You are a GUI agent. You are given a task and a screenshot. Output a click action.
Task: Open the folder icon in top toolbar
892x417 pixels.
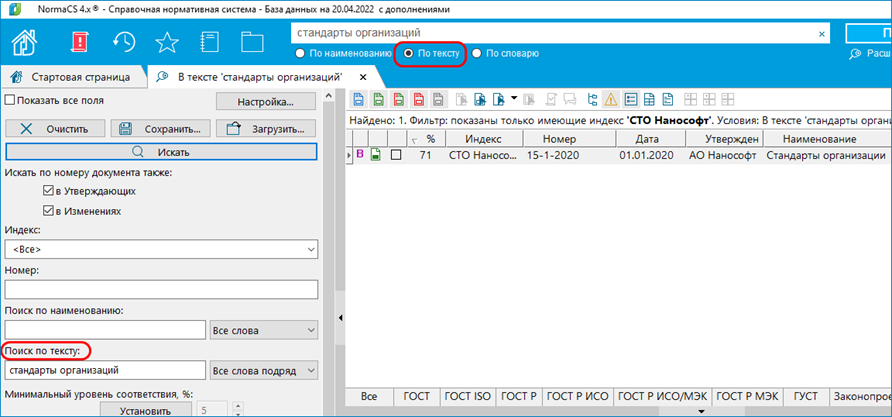point(252,43)
